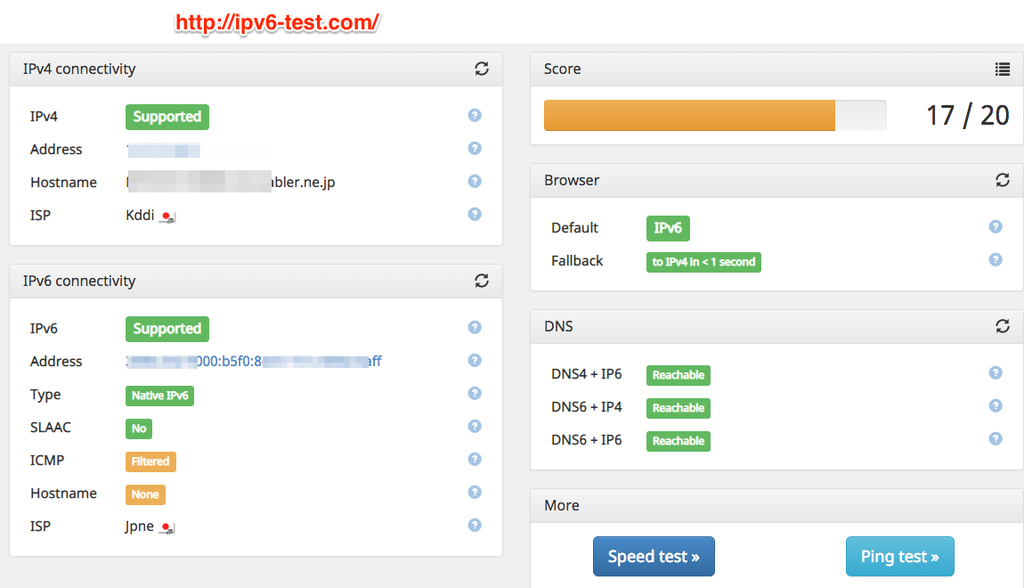
Task: Open the Score details list icon
Action: [x=1002, y=69]
